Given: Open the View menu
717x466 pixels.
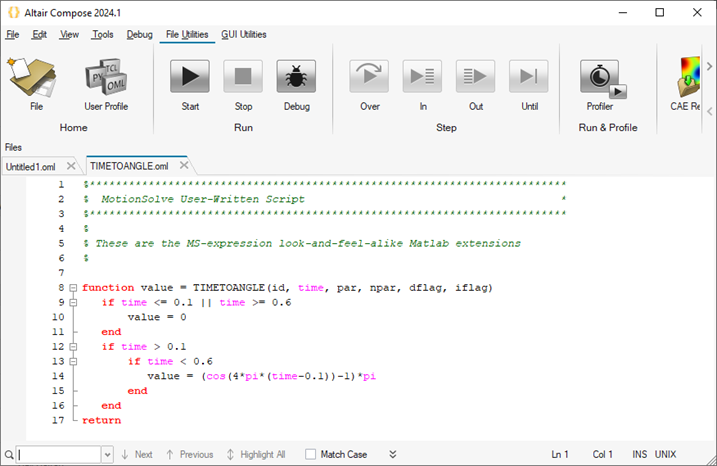Looking at the screenshot, I should click(69, 34).
